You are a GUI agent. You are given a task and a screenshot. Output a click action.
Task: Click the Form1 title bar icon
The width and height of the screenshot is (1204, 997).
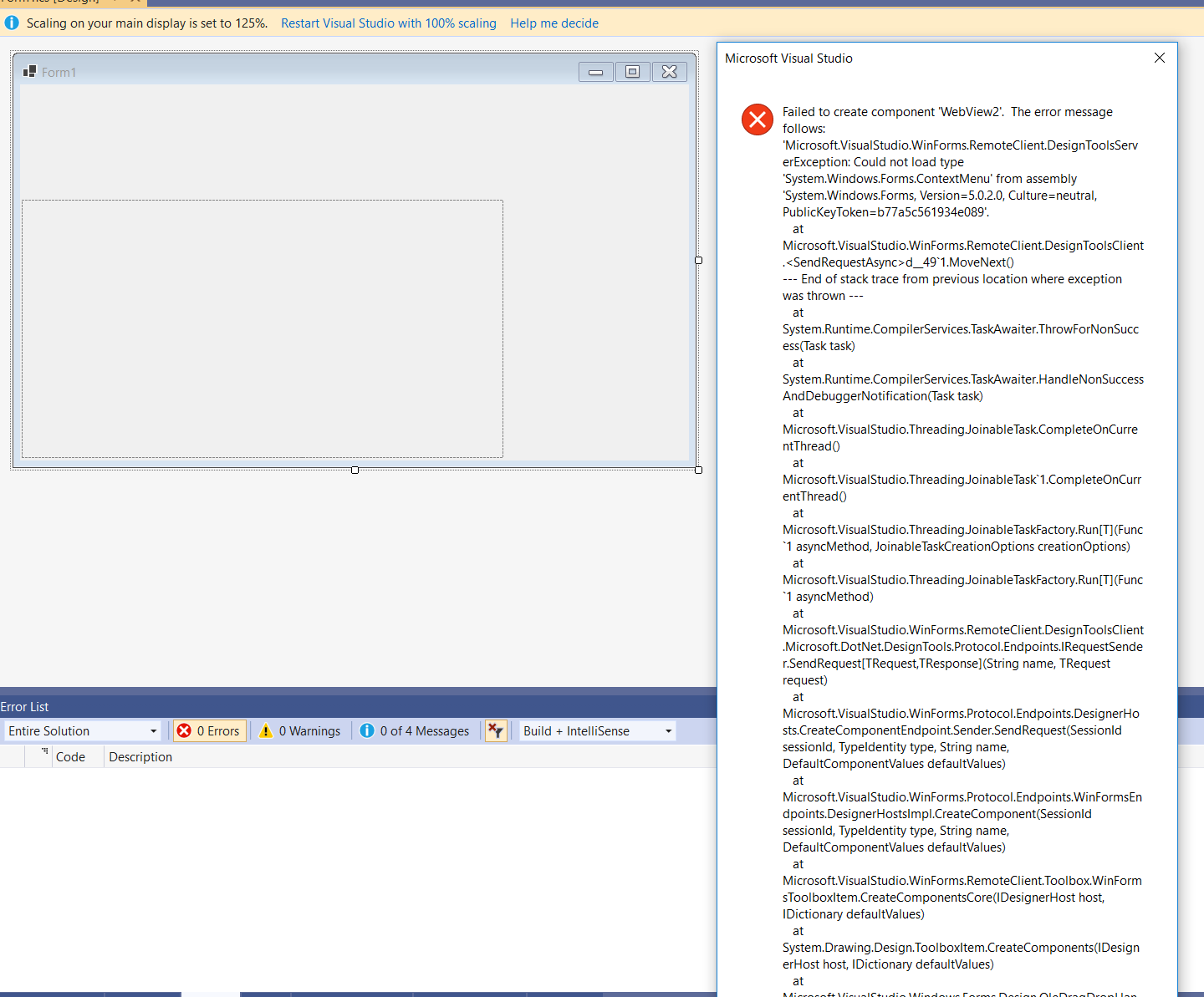coord(29,71)
